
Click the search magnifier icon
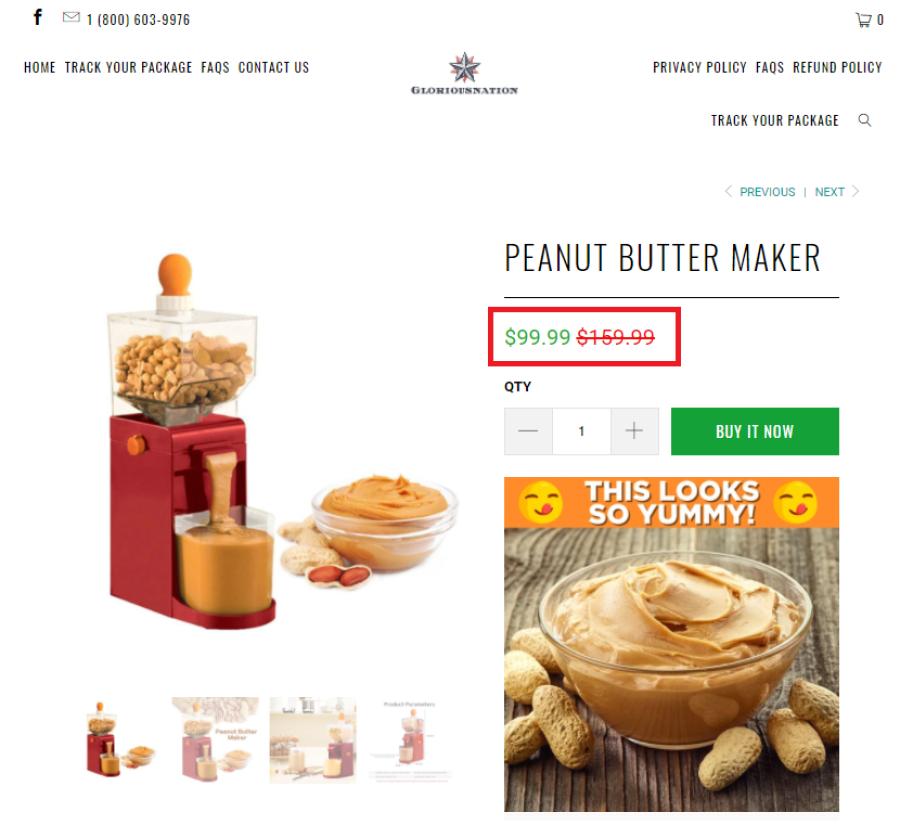(x=864, y=120)
